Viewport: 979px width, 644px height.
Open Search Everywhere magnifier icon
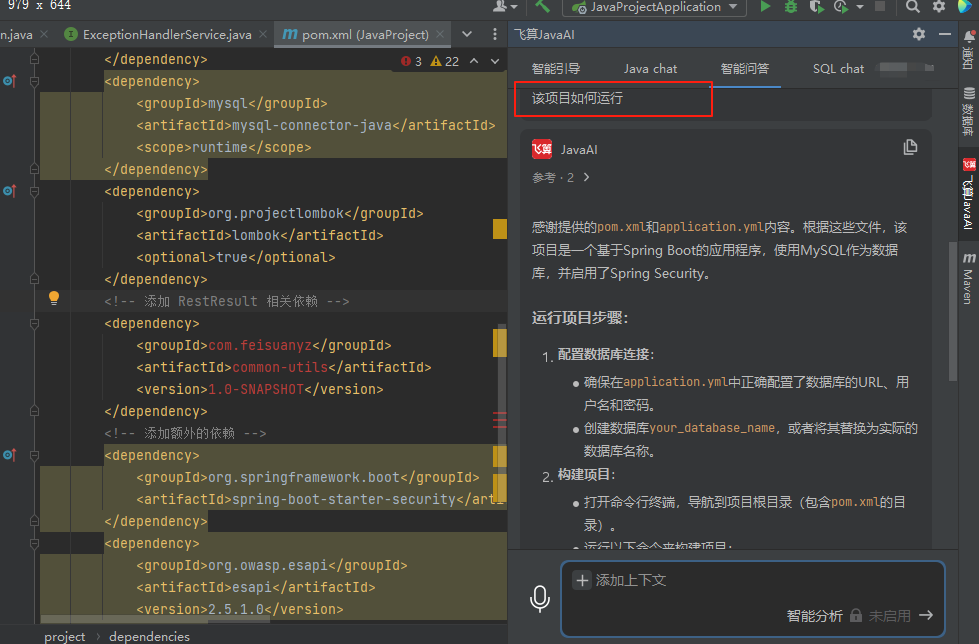coord(912,7)
